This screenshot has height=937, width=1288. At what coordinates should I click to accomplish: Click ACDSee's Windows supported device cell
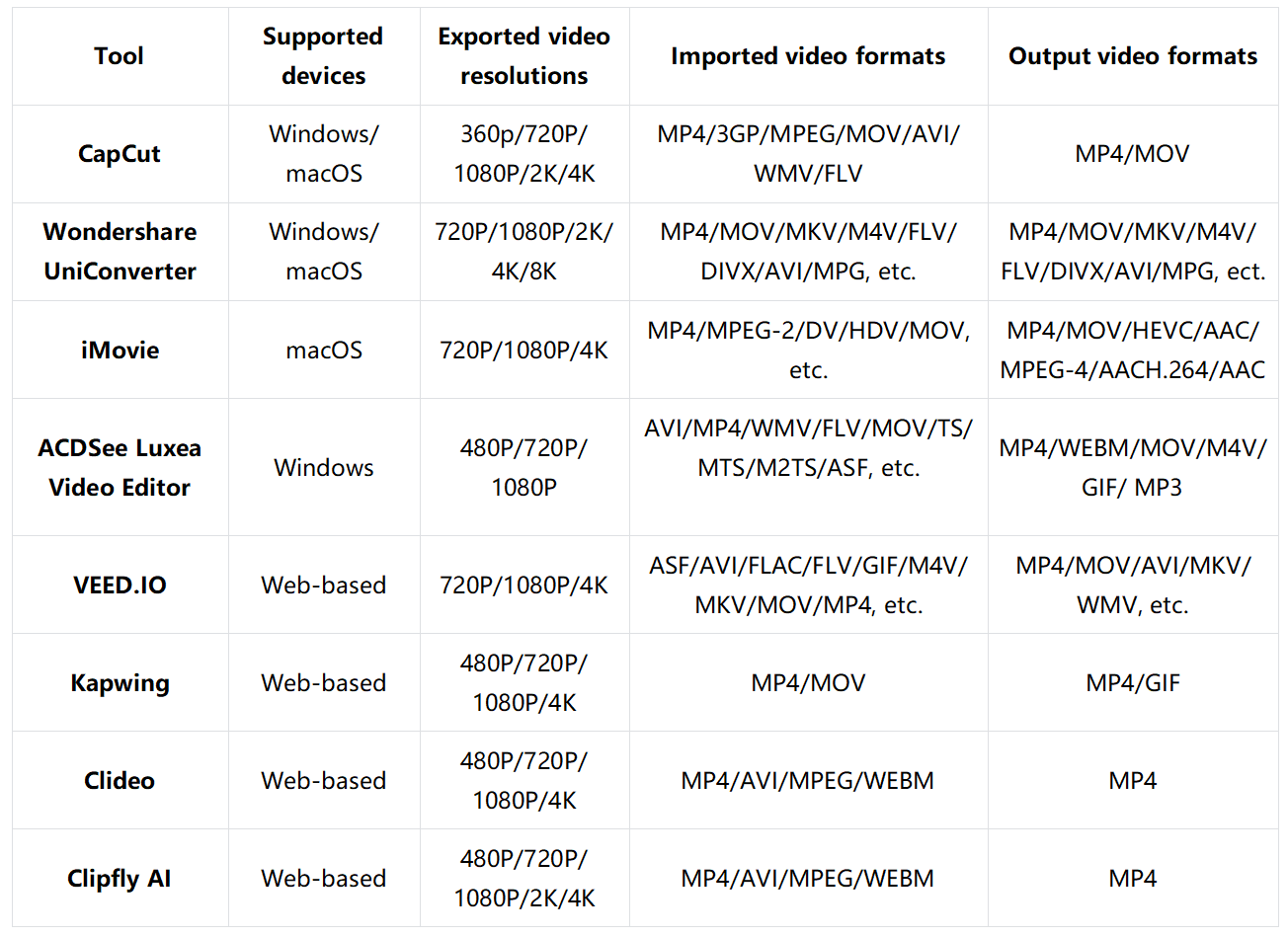pos(323,468)
